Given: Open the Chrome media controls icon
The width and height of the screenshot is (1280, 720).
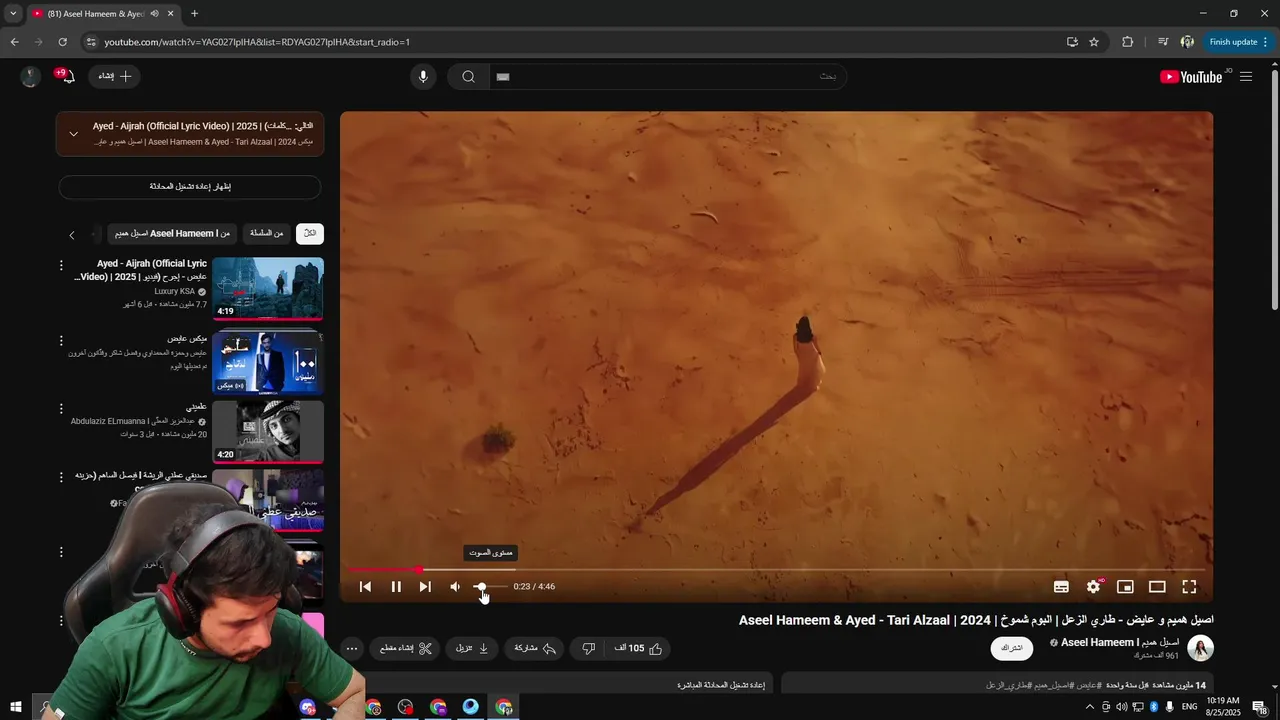Looking at the screenshot, I should click(1162, 42).
